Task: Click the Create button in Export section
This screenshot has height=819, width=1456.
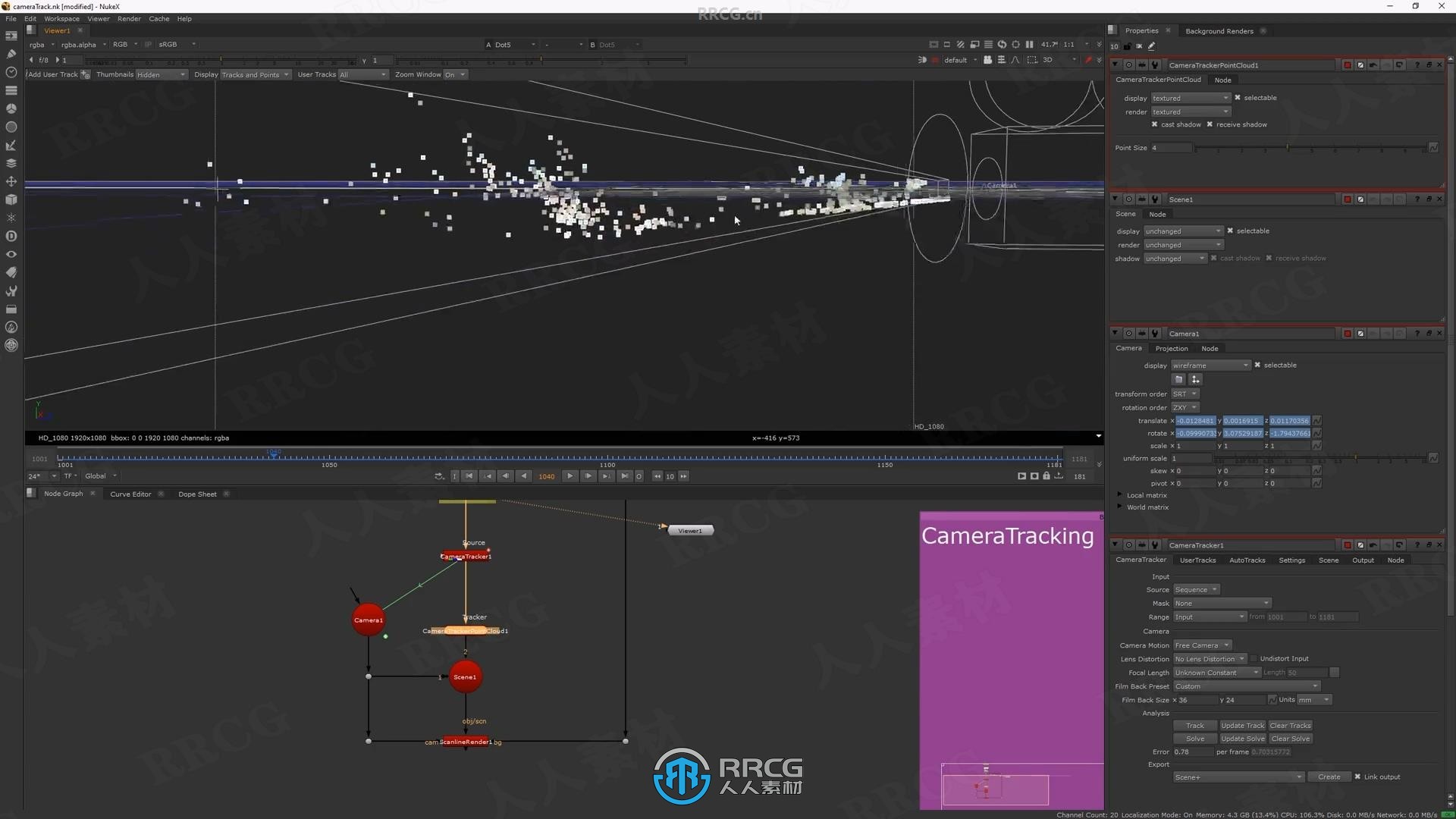Action: tap(1328, 777)
